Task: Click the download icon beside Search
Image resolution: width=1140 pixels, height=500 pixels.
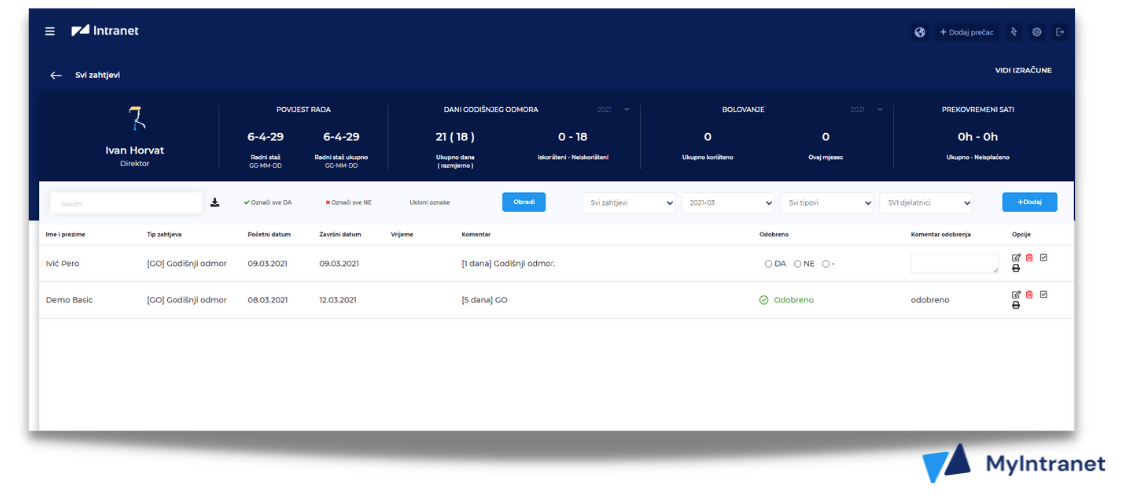Action: (214, 202)
